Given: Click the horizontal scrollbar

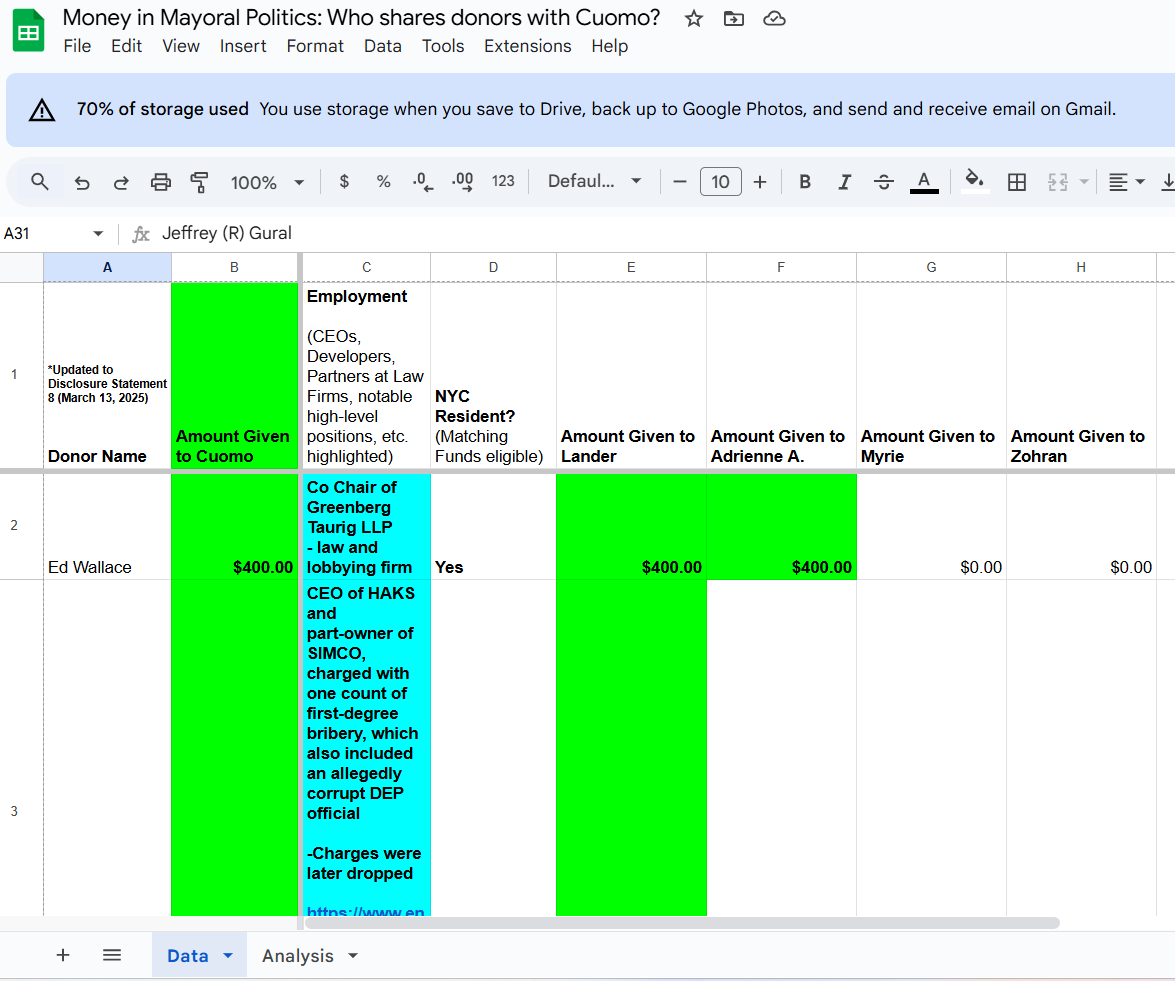Looking at the screenshot, I should tap(682, 923).
